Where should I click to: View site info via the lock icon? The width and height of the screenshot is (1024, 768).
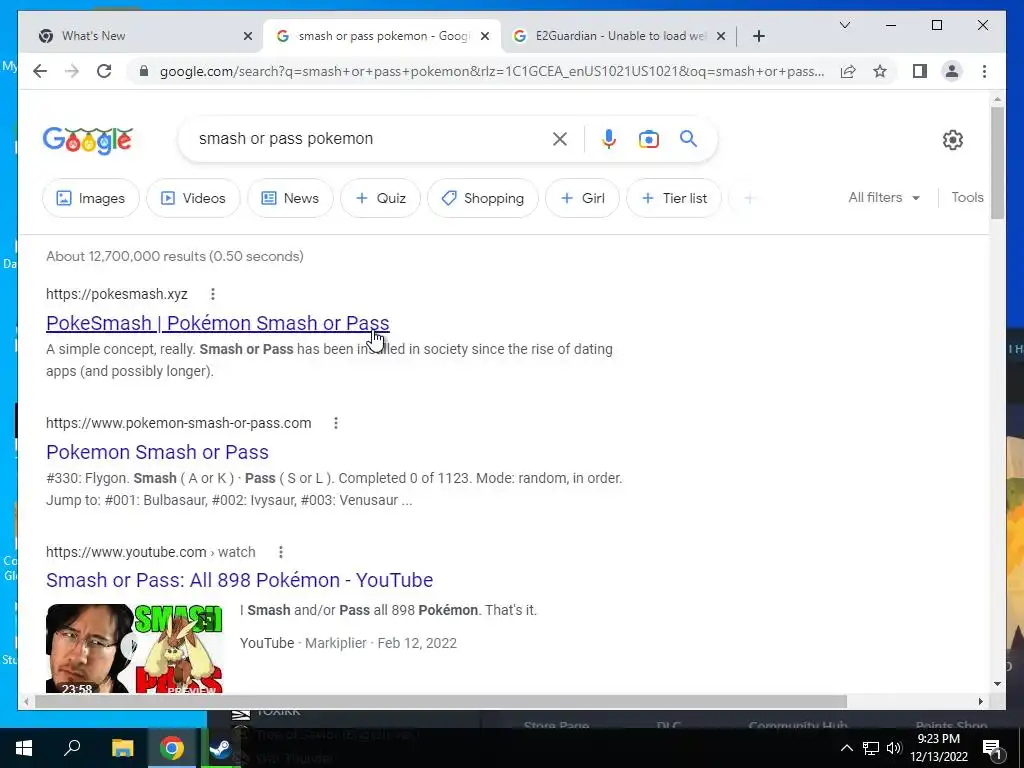144,71
